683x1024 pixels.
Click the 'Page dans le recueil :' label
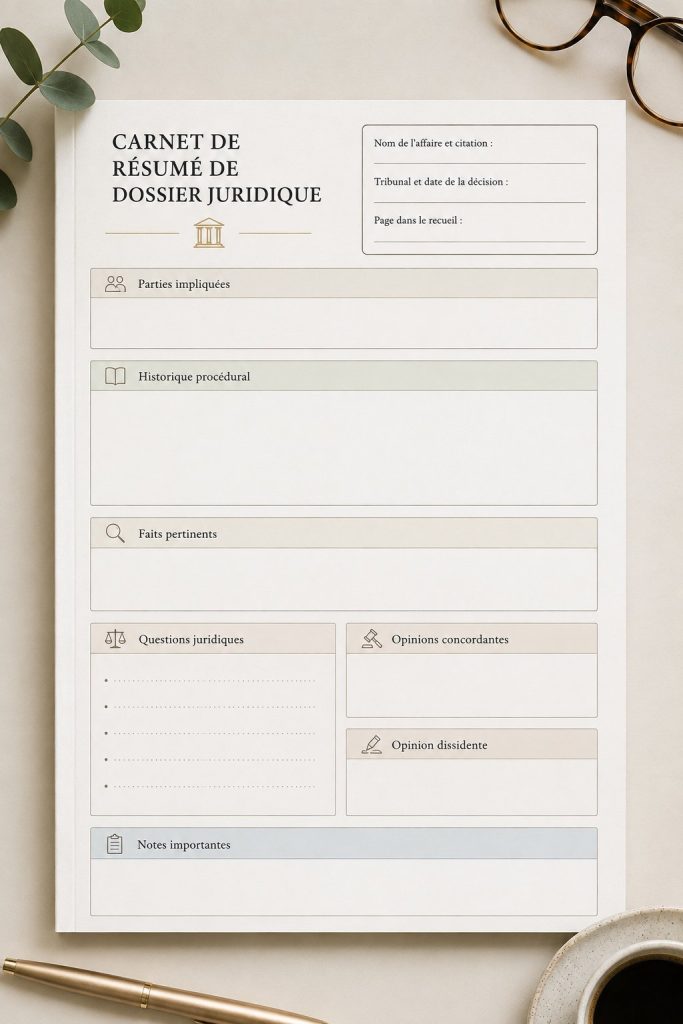tap(418, 220)
